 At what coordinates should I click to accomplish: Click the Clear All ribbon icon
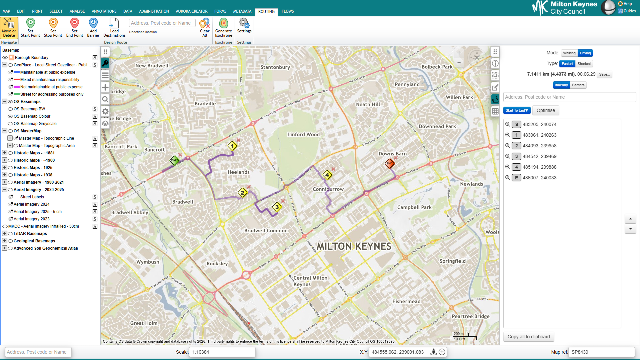[204, 23]
